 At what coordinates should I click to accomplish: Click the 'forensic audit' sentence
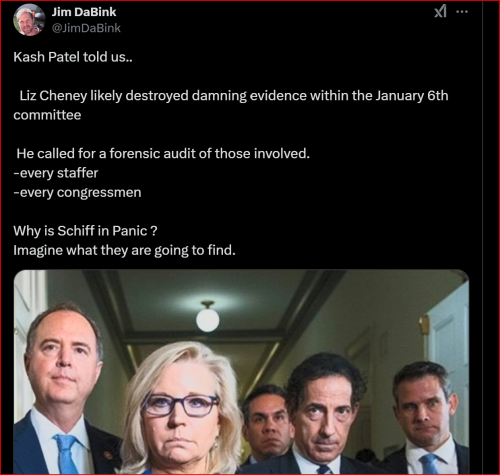pyautogui.click(x=163, y=154)
